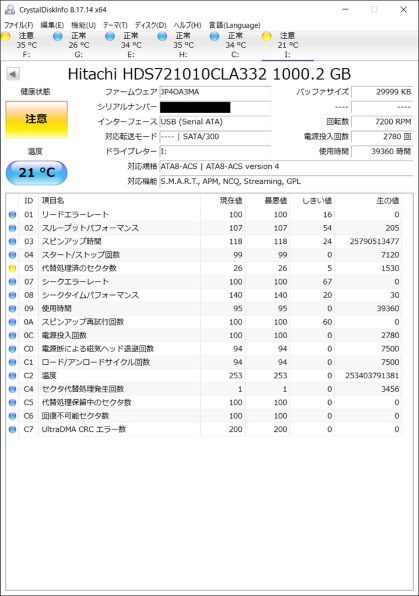Image resolution: width=419 pixels, height=596 pixels.
Task: Click raw value 253403791381
Action: click(372, 376)
